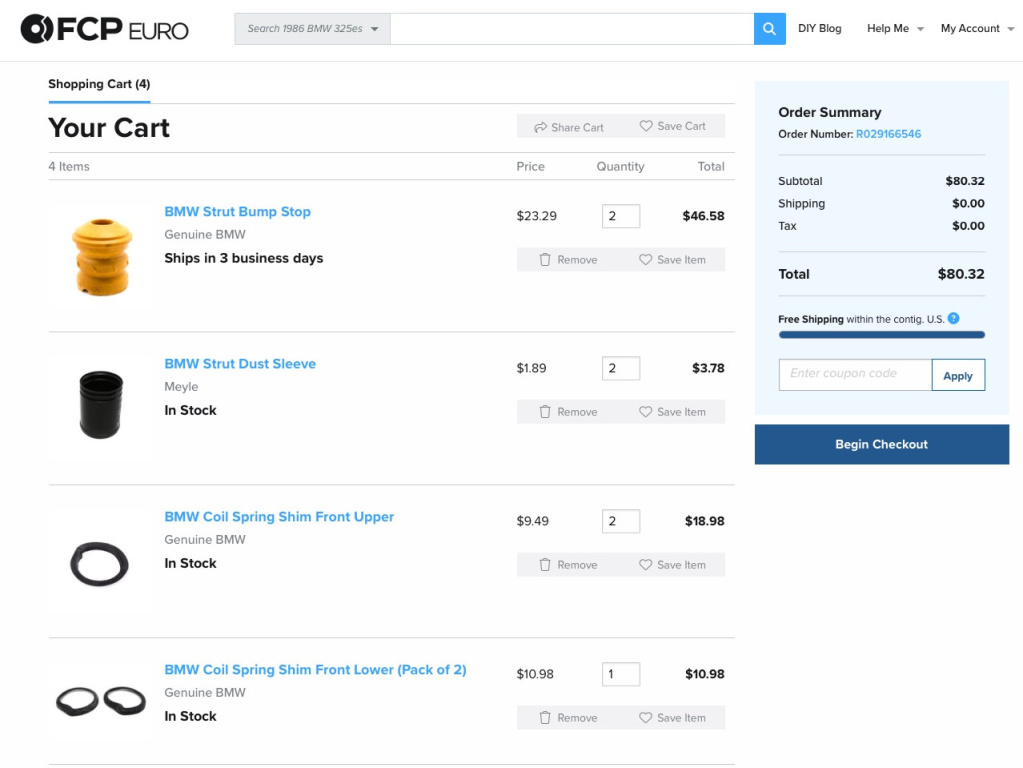Apply the coupon code
The image size is (1023, 768).
point(958,375)
